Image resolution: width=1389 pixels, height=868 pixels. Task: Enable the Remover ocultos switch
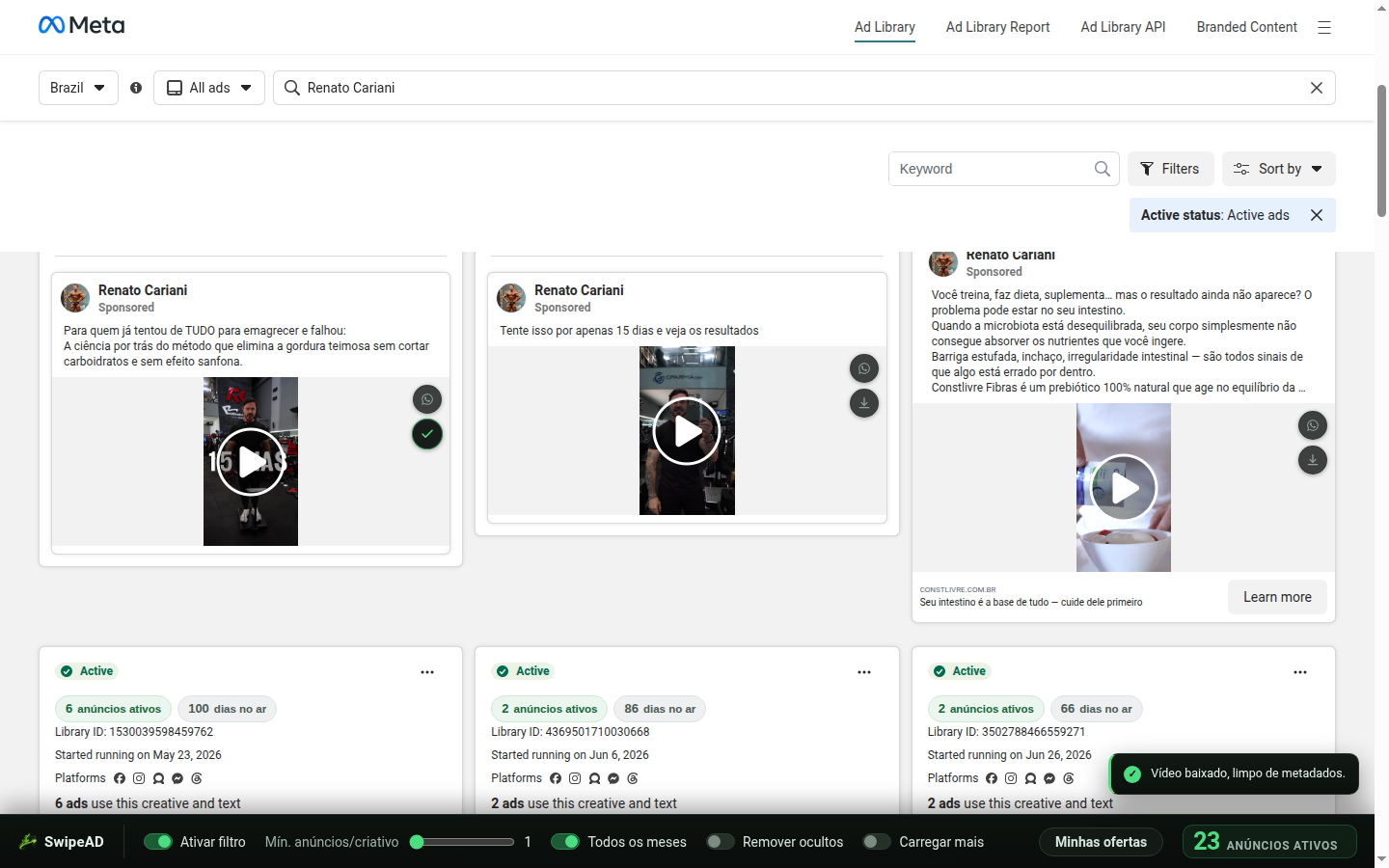coord(721,842)
